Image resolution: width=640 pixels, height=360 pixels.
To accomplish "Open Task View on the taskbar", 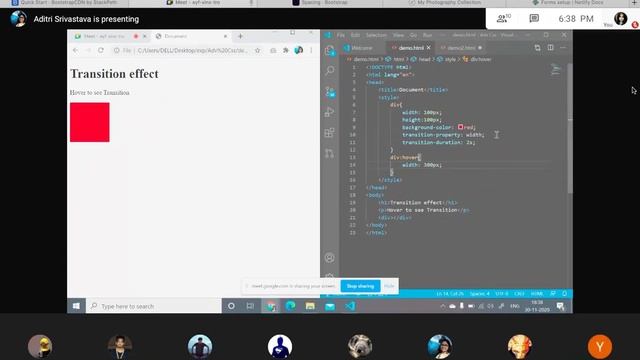I will click(250, 306).
